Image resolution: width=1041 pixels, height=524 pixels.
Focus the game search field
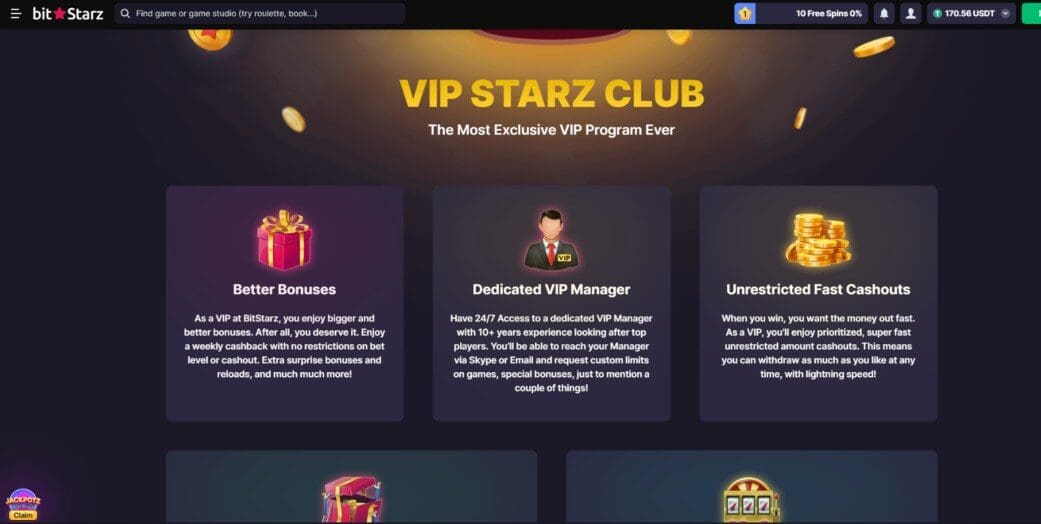pos(260,13)
